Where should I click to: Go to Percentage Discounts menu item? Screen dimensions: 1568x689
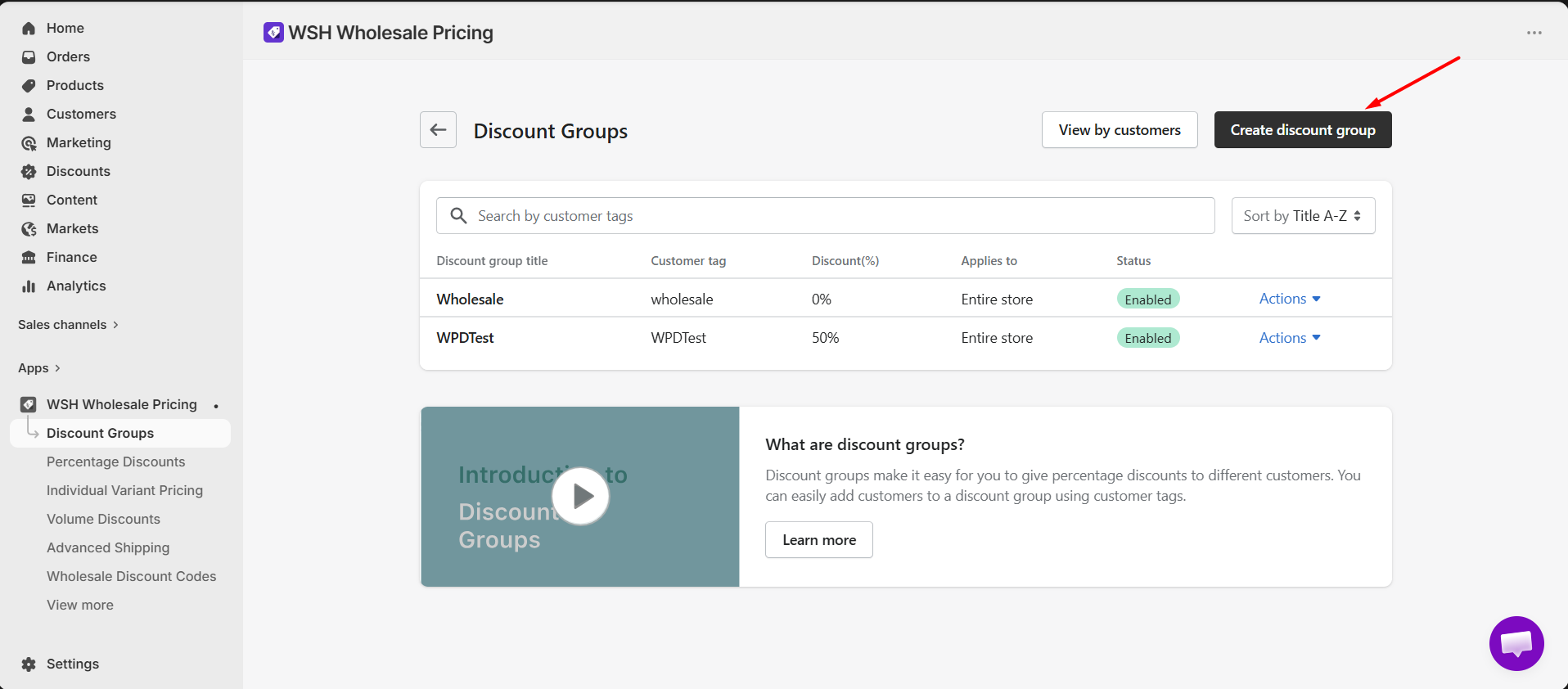[115, 462]
